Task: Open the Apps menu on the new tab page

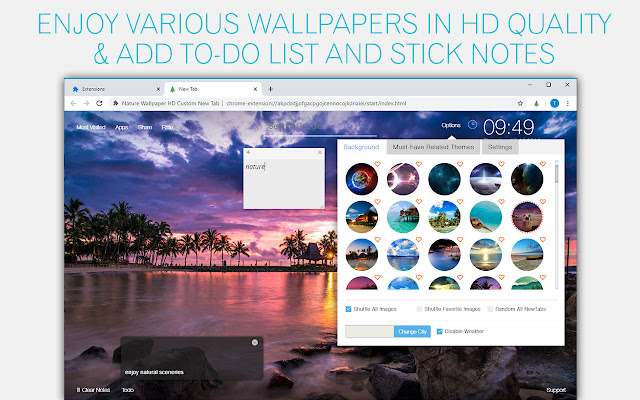Action: point(121,127)
